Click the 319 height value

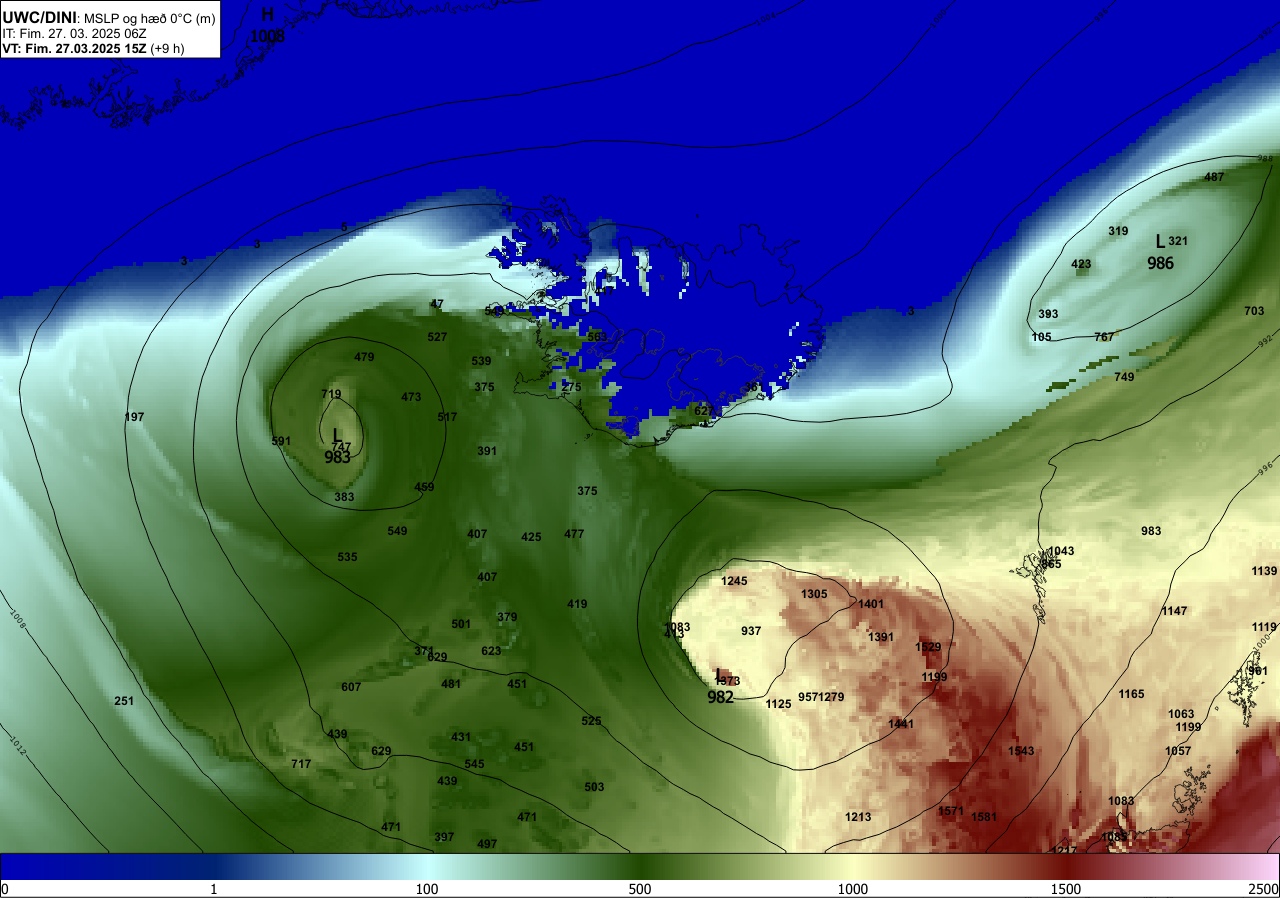click(x=1118, y=231)
